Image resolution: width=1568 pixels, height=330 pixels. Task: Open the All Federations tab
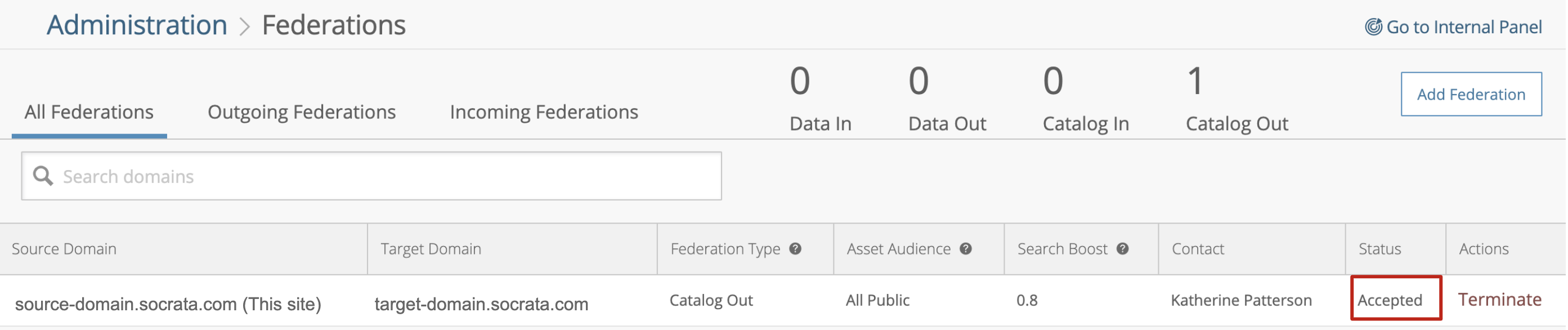(89, 112)
